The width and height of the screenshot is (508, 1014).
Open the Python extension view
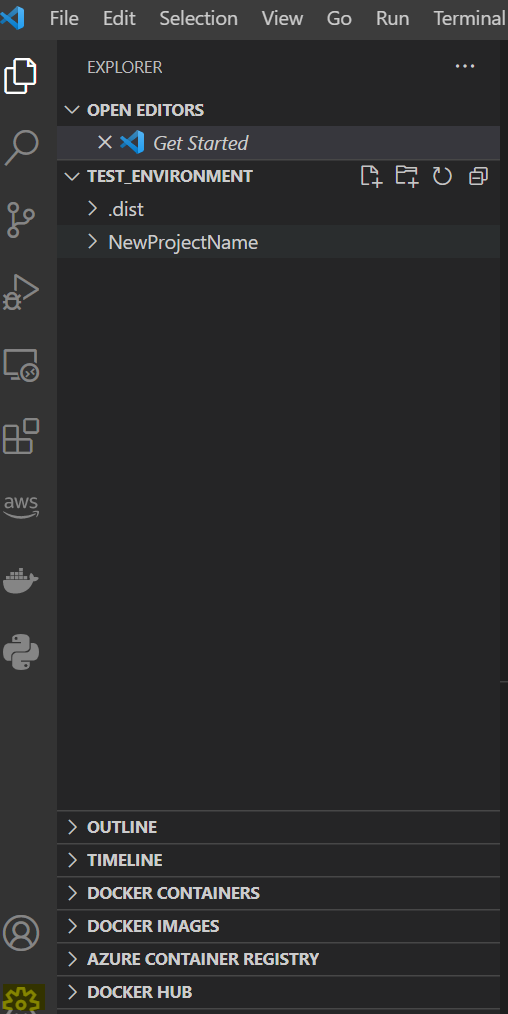(x=21, y=652)
